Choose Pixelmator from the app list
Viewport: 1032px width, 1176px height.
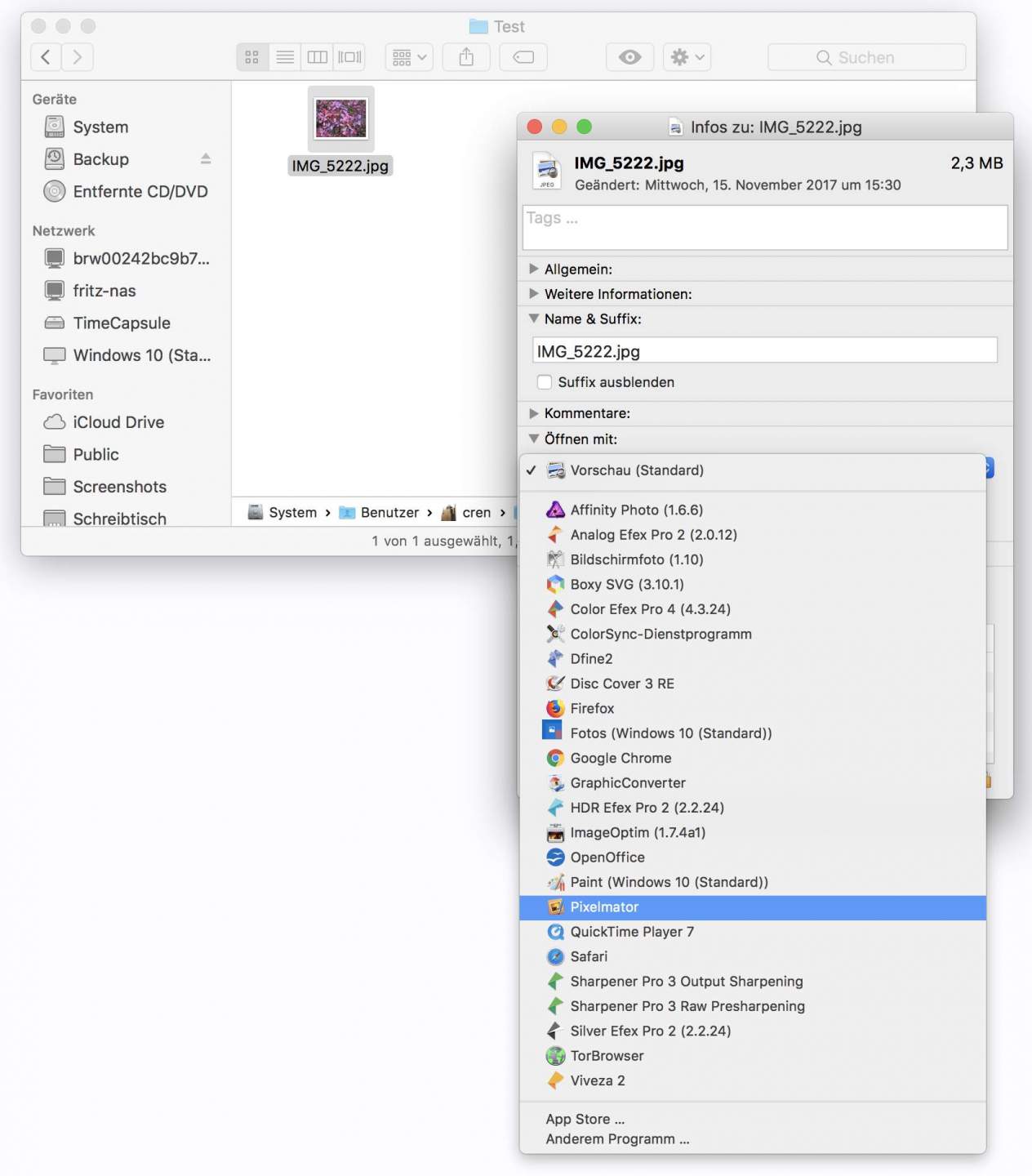click(x=604, y=907)
